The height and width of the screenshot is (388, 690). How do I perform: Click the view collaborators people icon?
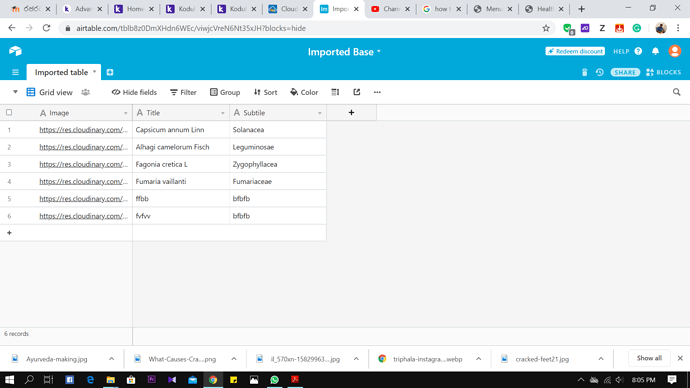pos(85,92)
